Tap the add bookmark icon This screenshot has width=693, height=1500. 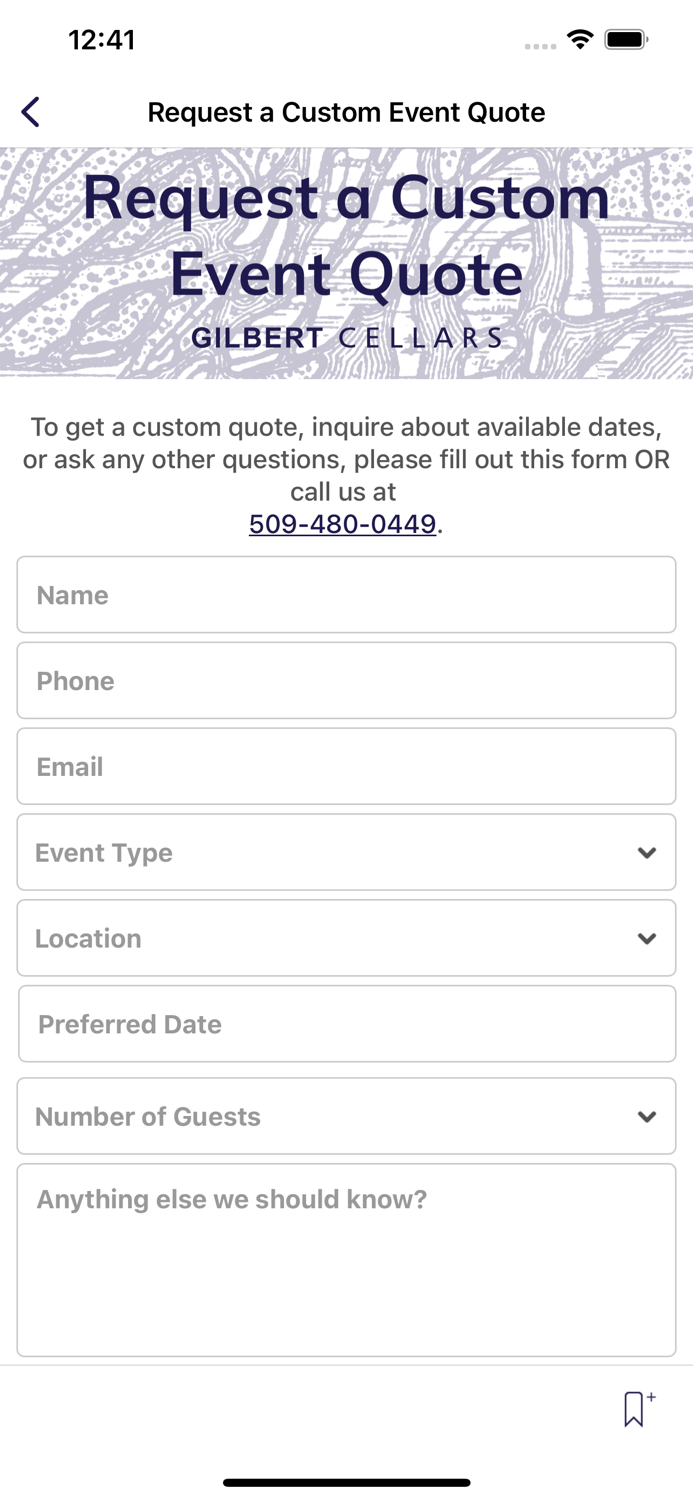pos(637,1408)
